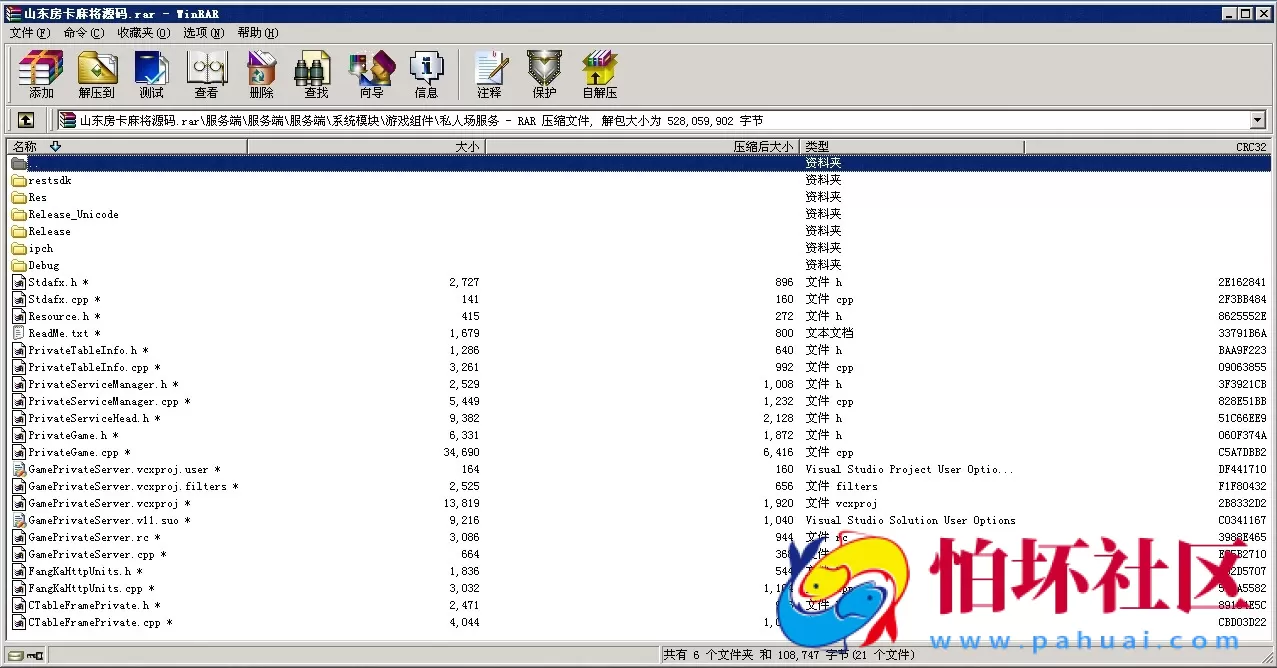Go up one folder level button
The width and height of the screenshot is (1277, 668).
(x=26, y=120)
